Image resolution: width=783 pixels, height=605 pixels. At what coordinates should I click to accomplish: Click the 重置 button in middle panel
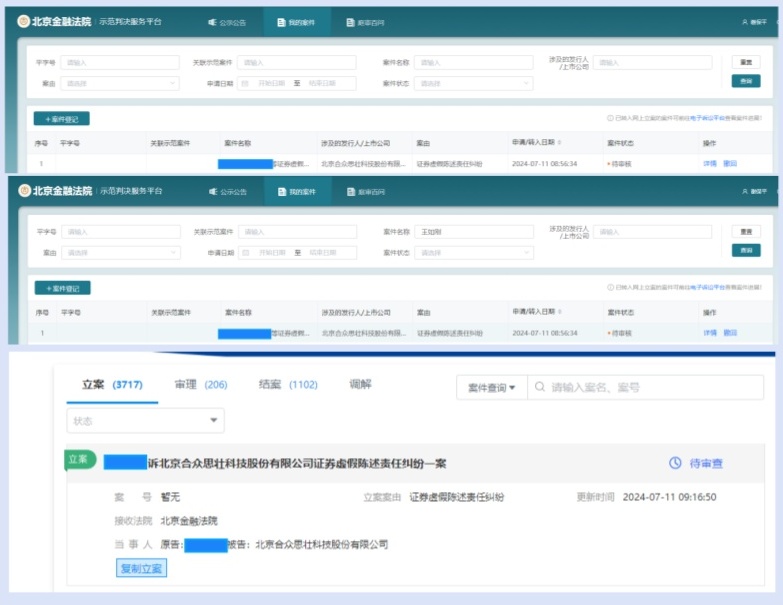(747, 232)
